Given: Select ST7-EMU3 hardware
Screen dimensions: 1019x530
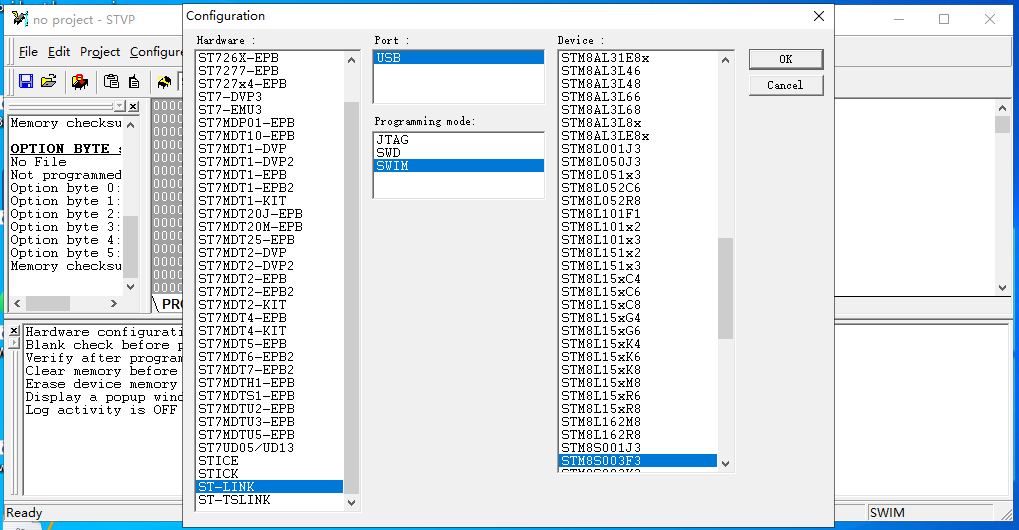Looking at the screenshot, I should click(270, 110).
